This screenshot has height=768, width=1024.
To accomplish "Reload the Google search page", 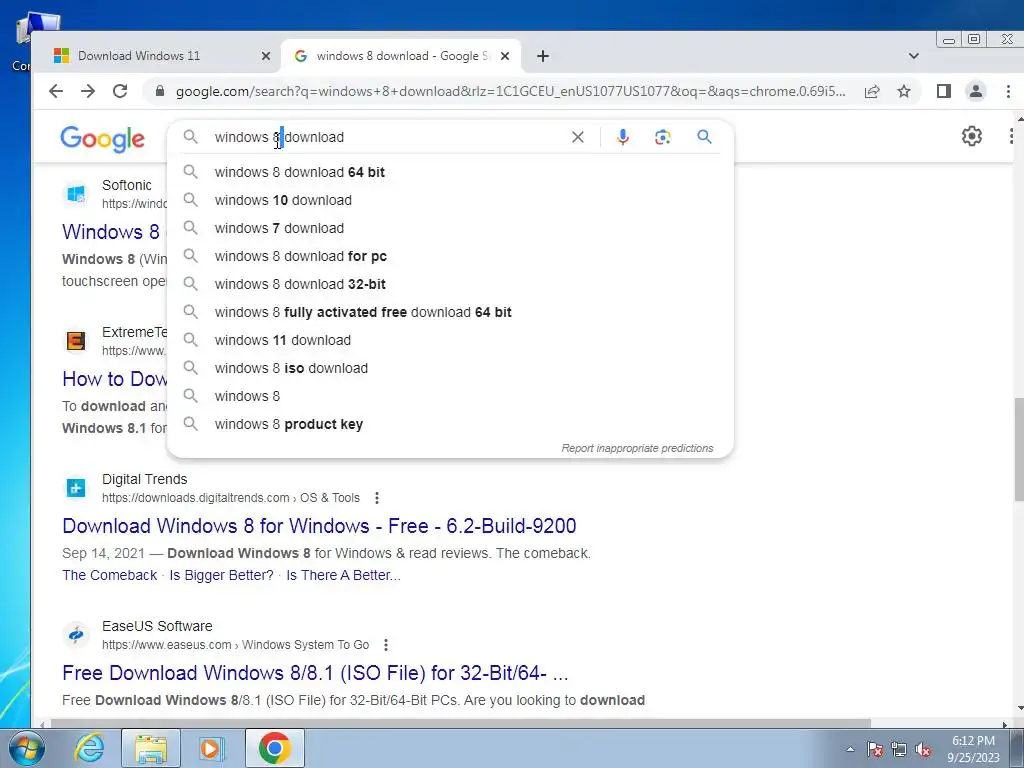I will [x=120, y=91].
